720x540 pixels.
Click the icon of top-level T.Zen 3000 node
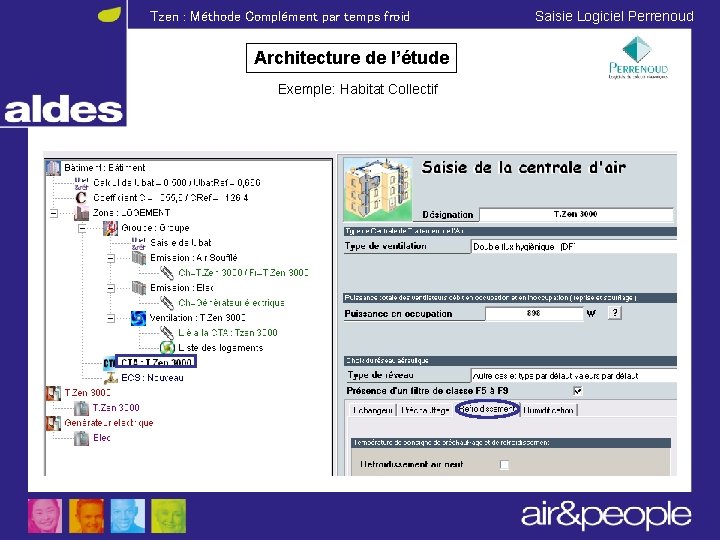pos(53,393)
